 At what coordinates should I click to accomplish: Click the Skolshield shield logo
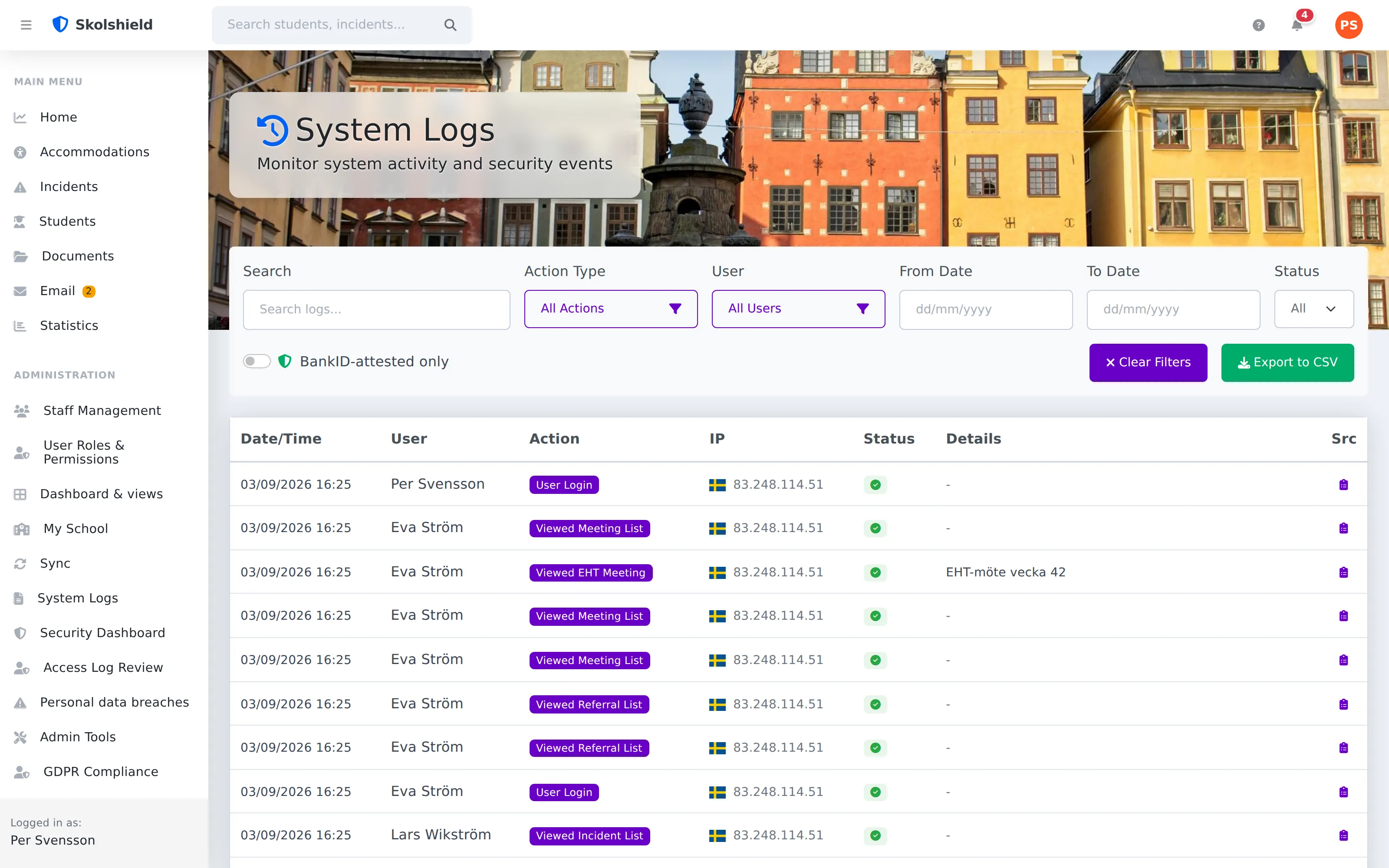pos(60,25)
